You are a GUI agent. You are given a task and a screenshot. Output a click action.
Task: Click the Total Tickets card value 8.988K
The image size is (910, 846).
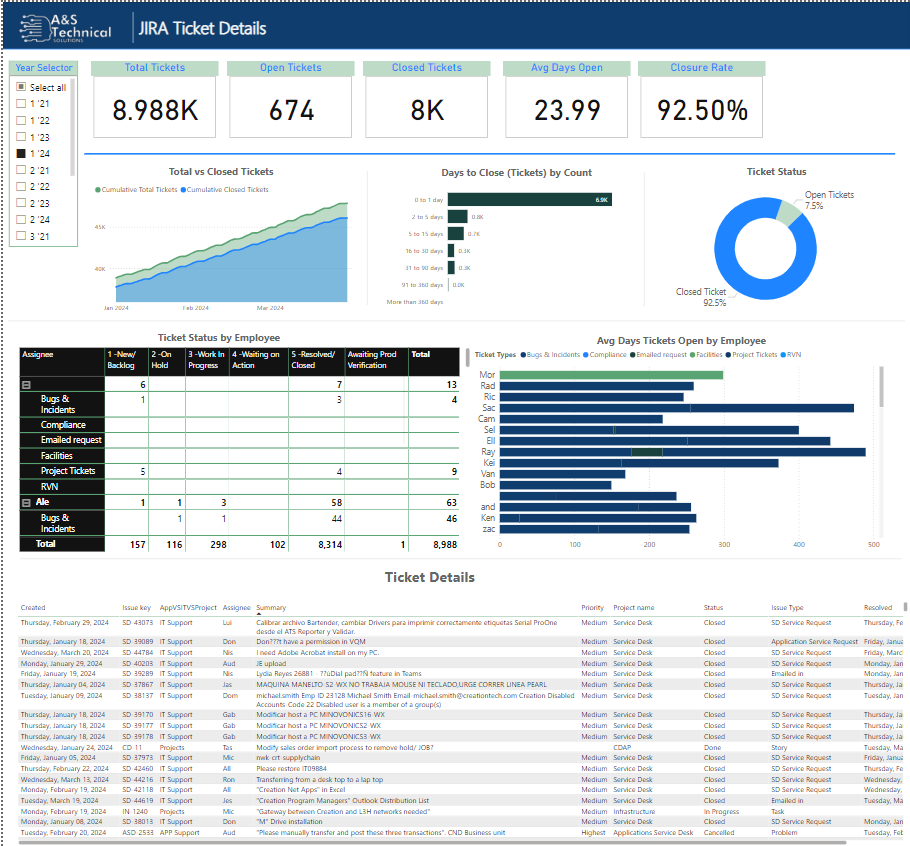(155, 110)
